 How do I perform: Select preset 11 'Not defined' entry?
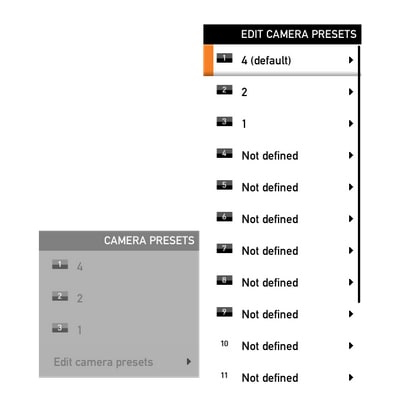282,378
